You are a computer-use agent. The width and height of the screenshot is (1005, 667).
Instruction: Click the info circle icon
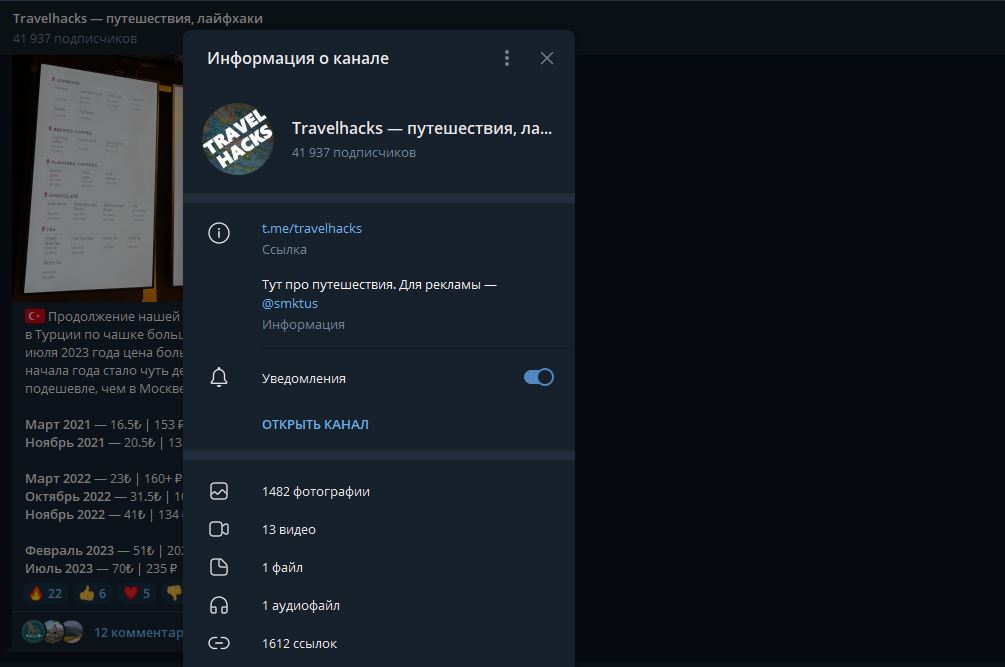click(219, 233)
